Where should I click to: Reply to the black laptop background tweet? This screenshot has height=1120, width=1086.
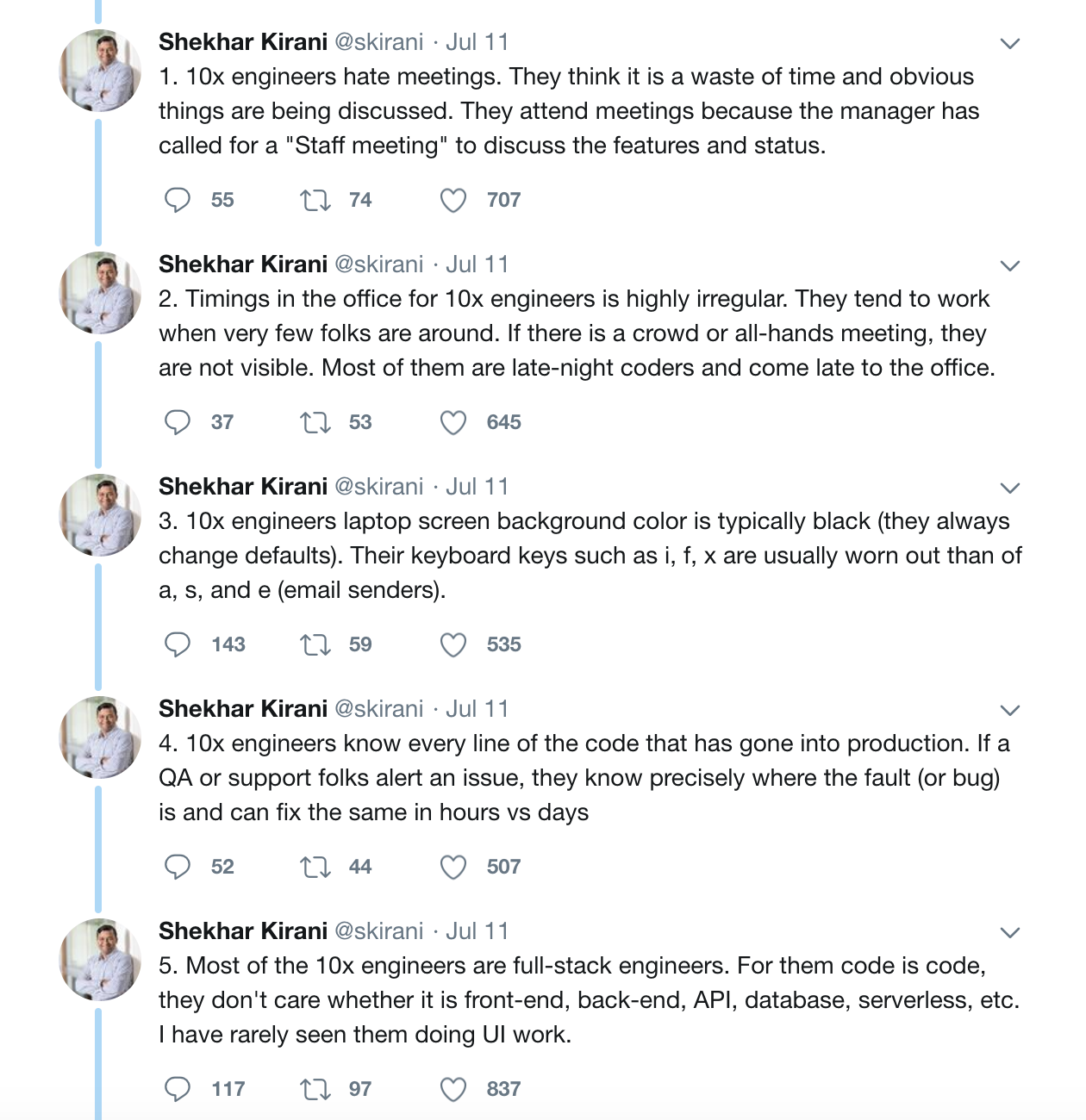(178, 644)
